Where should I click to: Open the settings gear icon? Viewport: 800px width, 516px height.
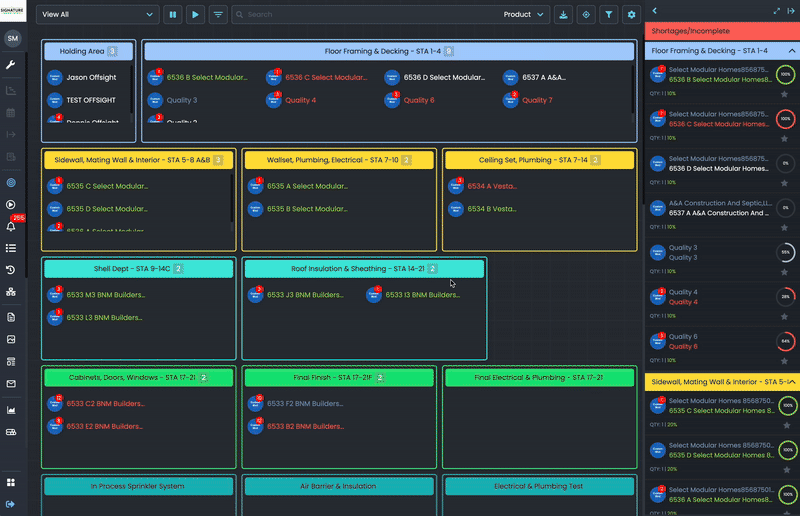coord(630,15)
